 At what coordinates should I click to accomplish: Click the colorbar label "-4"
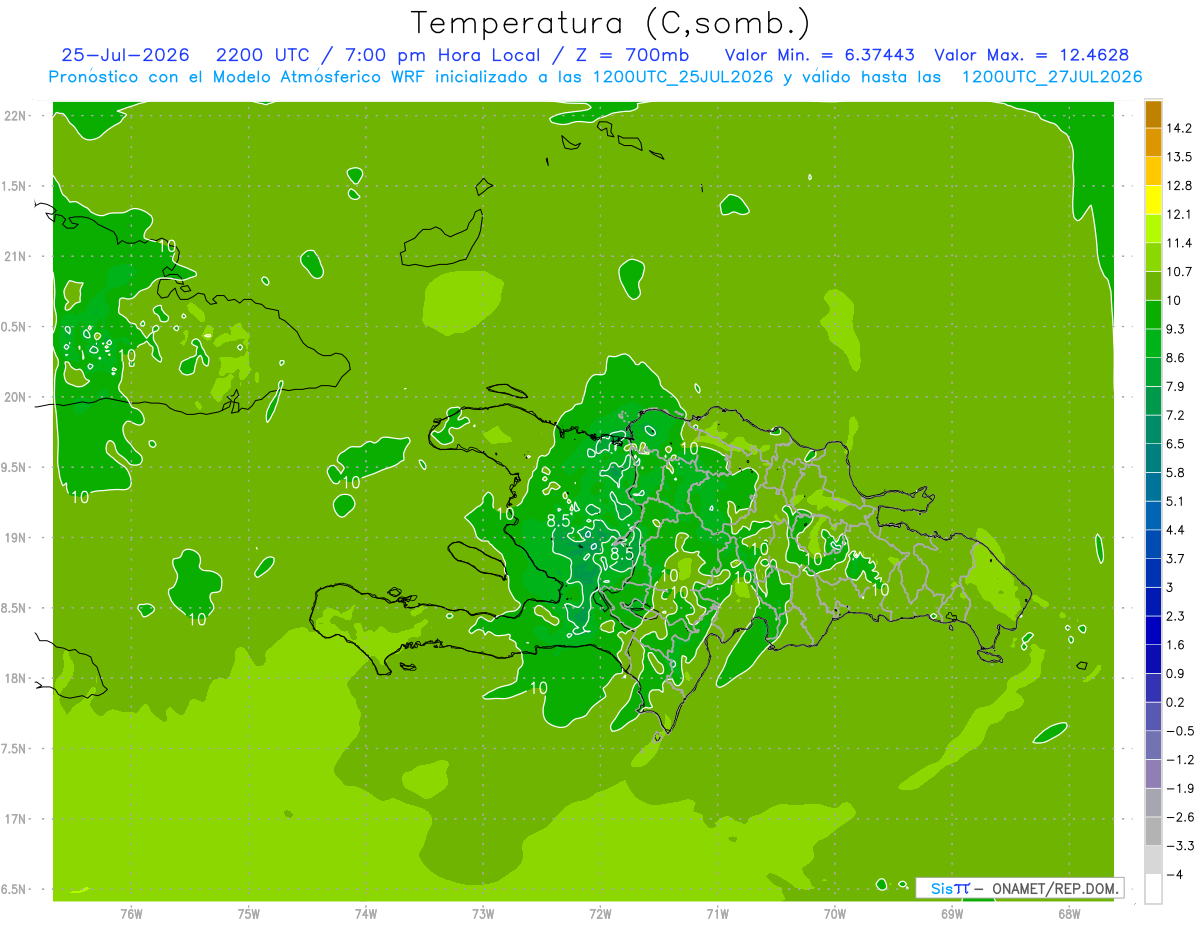(x=1174, y=874)
